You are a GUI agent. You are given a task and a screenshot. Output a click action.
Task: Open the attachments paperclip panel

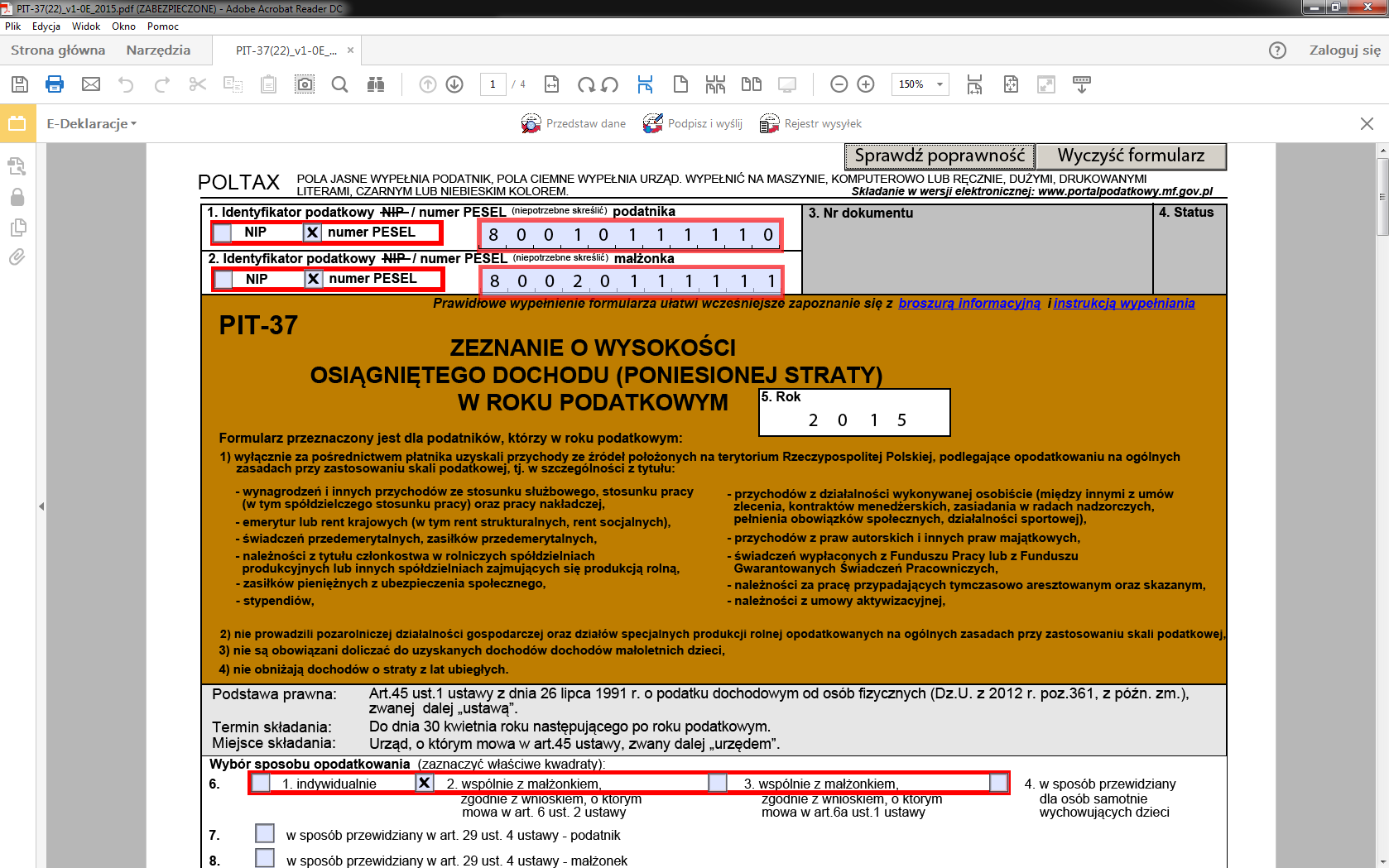click(x=17, y=257)
